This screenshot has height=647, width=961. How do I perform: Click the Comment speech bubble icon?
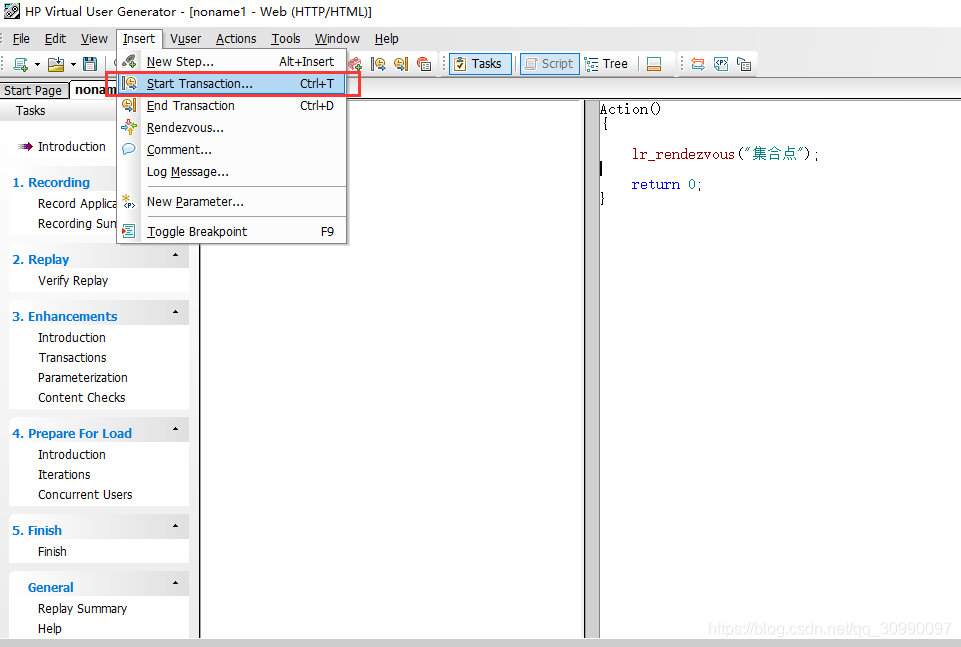[x=129, y=149]
